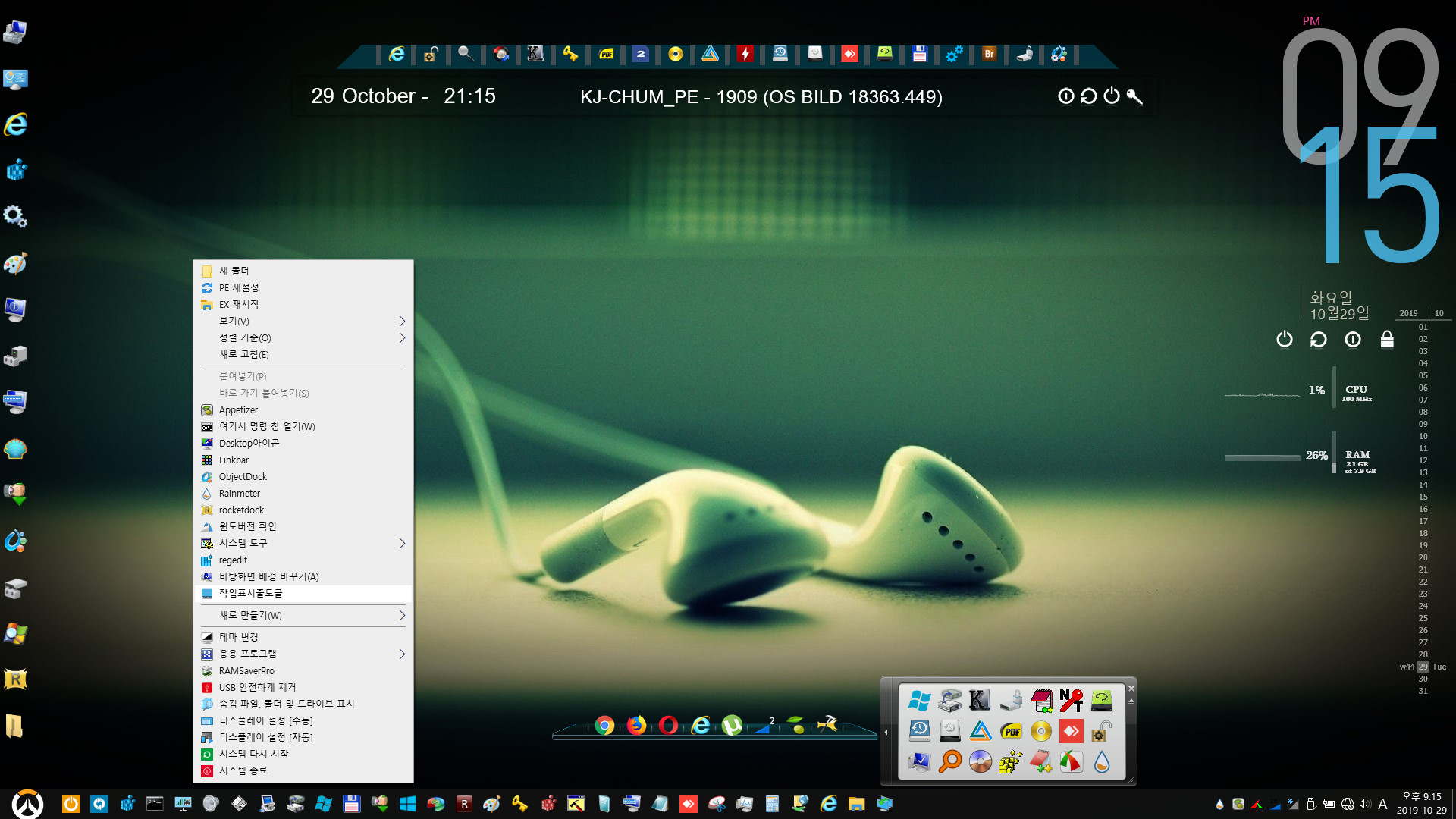The image size is (1456, 819).
Task: Open the gears desktop icon on left
Action: [16, 217]
